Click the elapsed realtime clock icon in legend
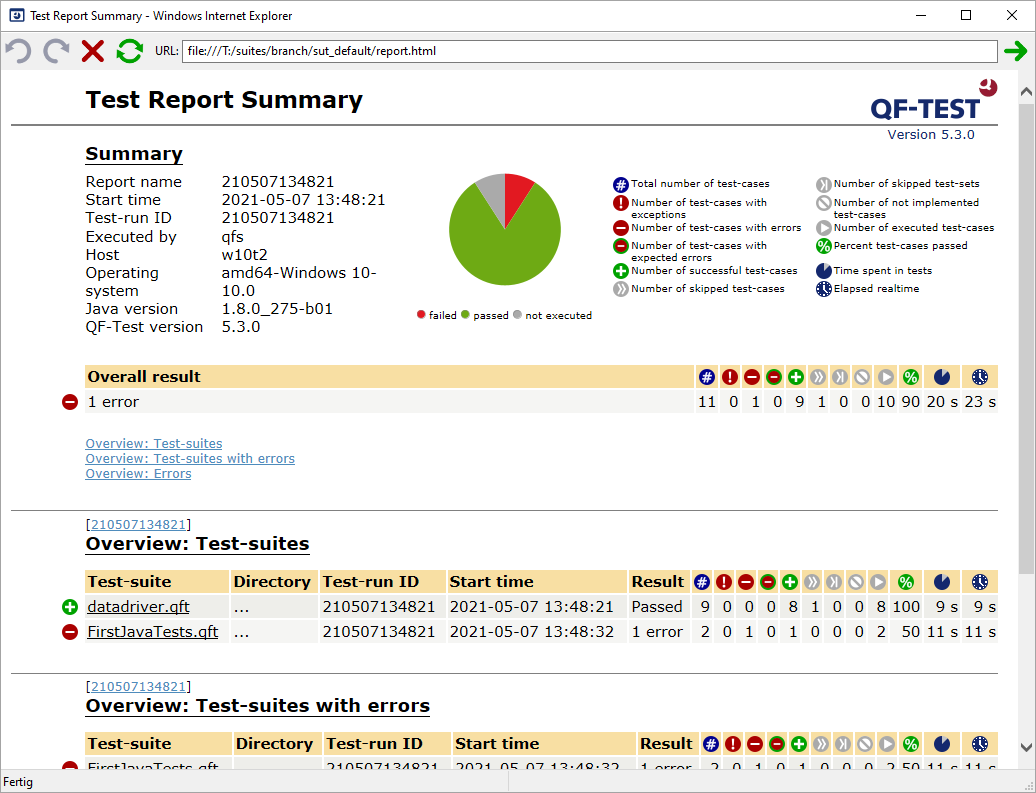This screenshot has width=1036, height=793. 823,289
